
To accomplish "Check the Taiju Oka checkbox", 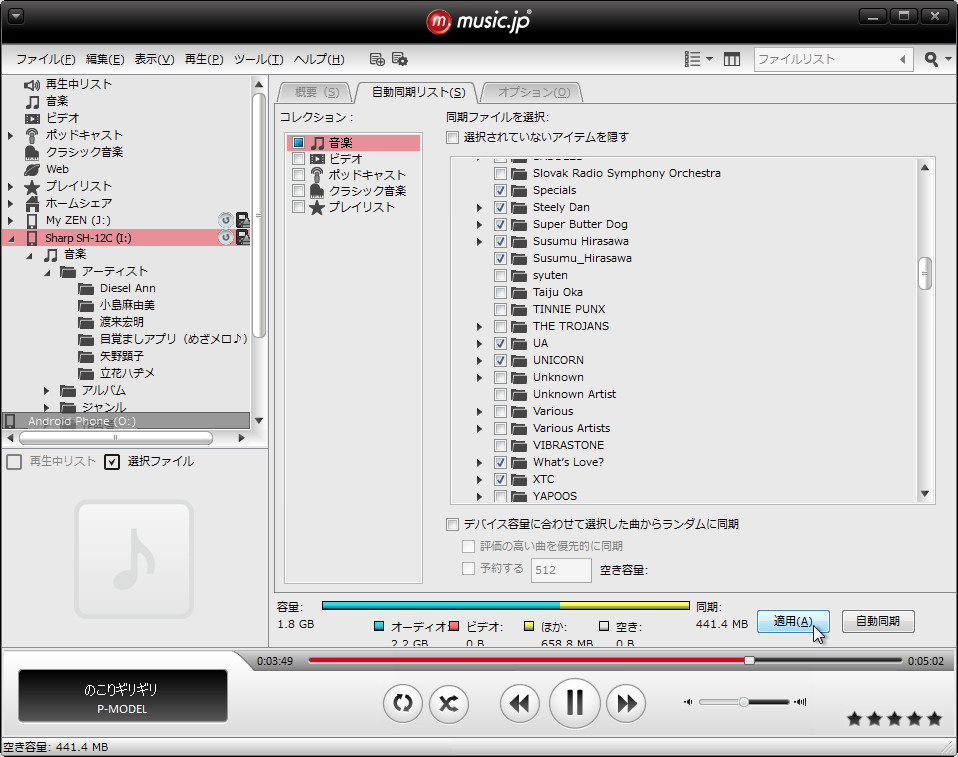I will [x=500, y=293].
